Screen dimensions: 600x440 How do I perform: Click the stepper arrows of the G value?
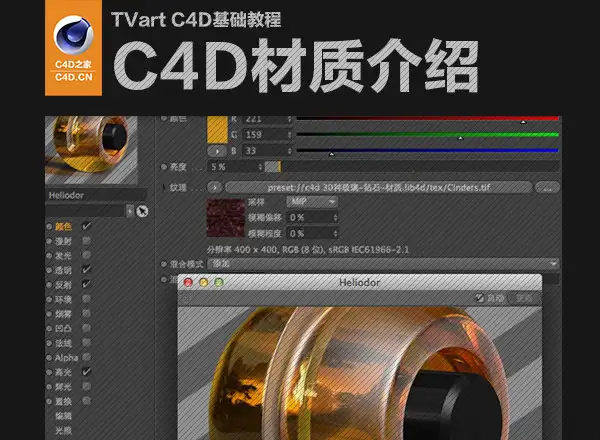tap(290, 135)
